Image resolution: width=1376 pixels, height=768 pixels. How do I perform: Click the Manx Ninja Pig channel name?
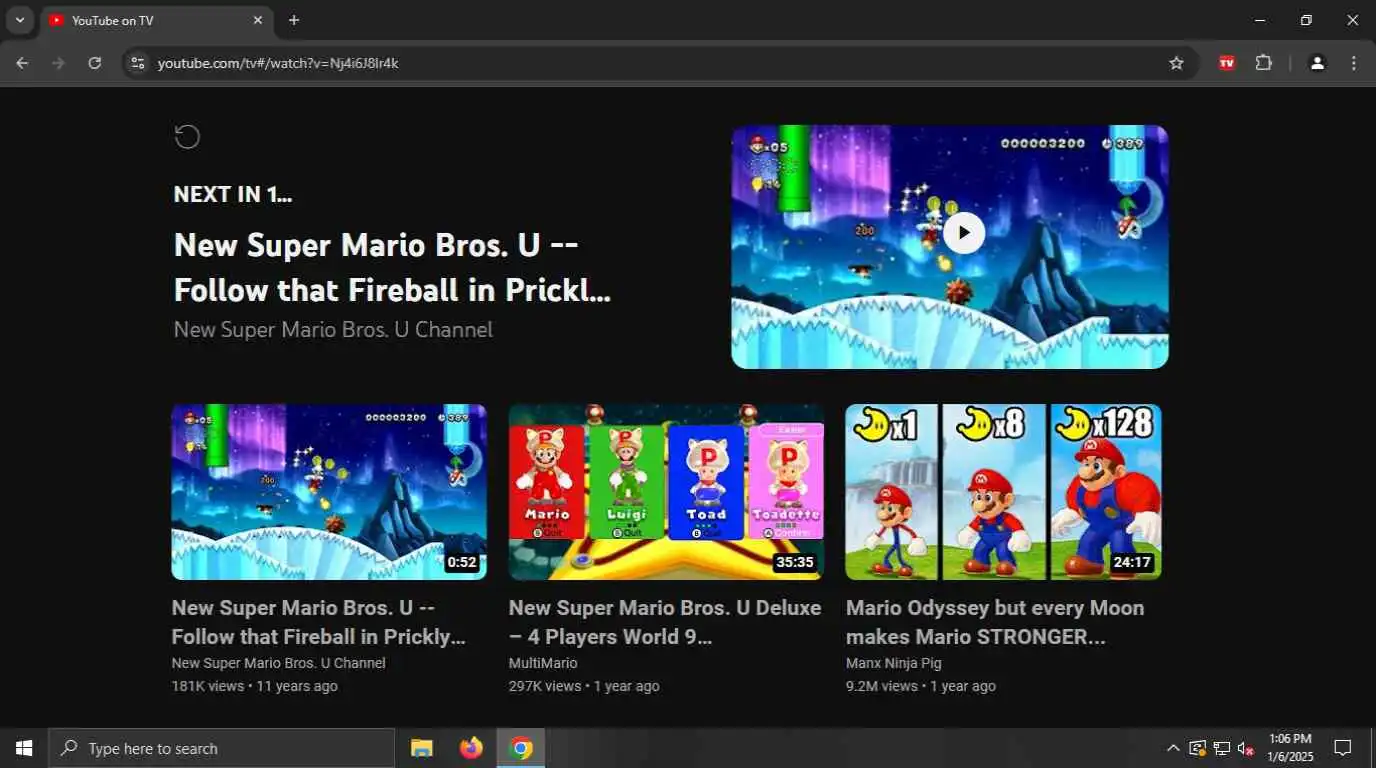pyautogui.click(x=894, y=663)
